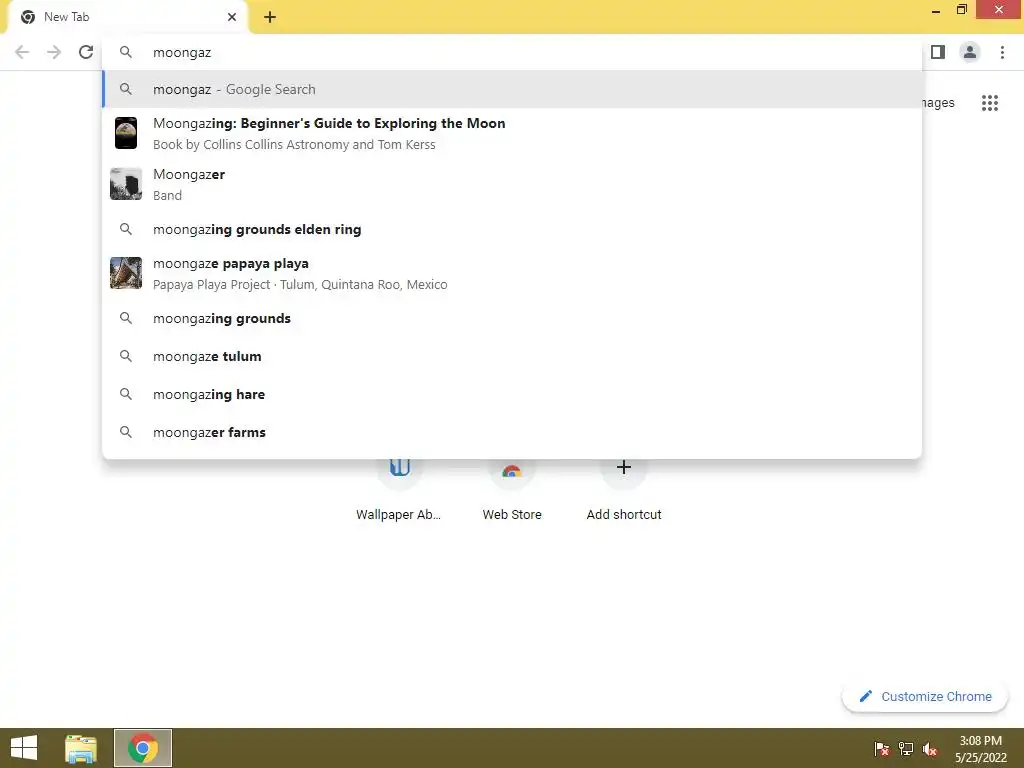Pick the 'moongazing hare' suggestion

(513, 394)
